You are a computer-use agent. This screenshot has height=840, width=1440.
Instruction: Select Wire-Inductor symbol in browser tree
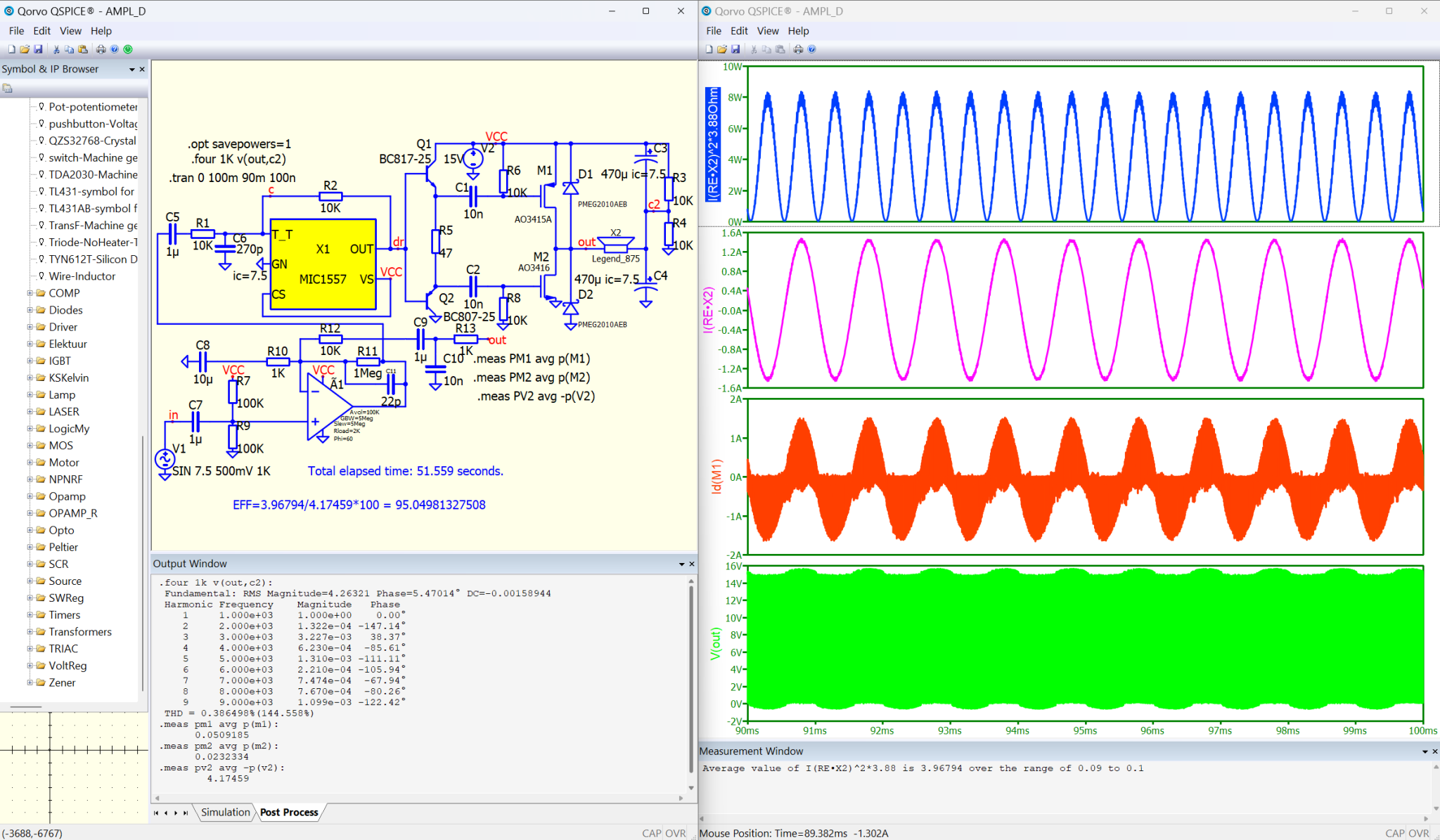tap(82, 276)
